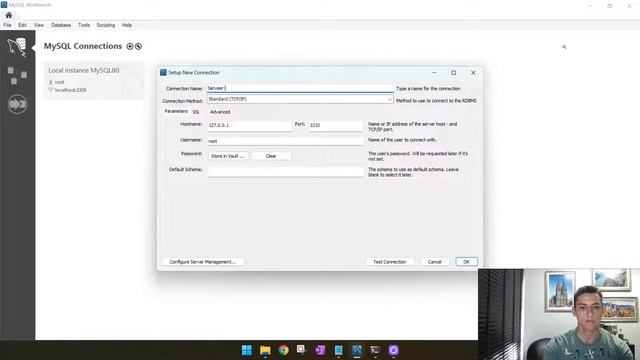Screen dimensions: 640x360
Task: Maximize the Setup New Connection dialog
Action: 453,73
